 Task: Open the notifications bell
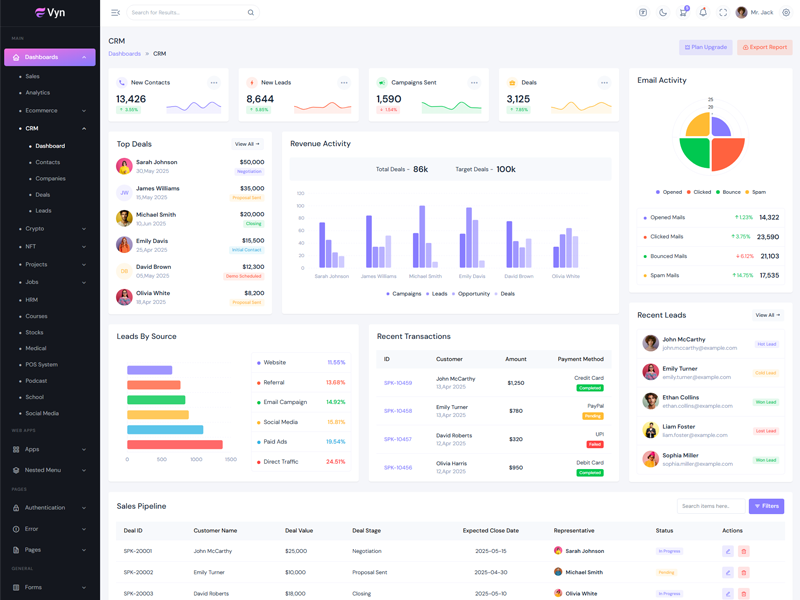click(x=703, y=13)
